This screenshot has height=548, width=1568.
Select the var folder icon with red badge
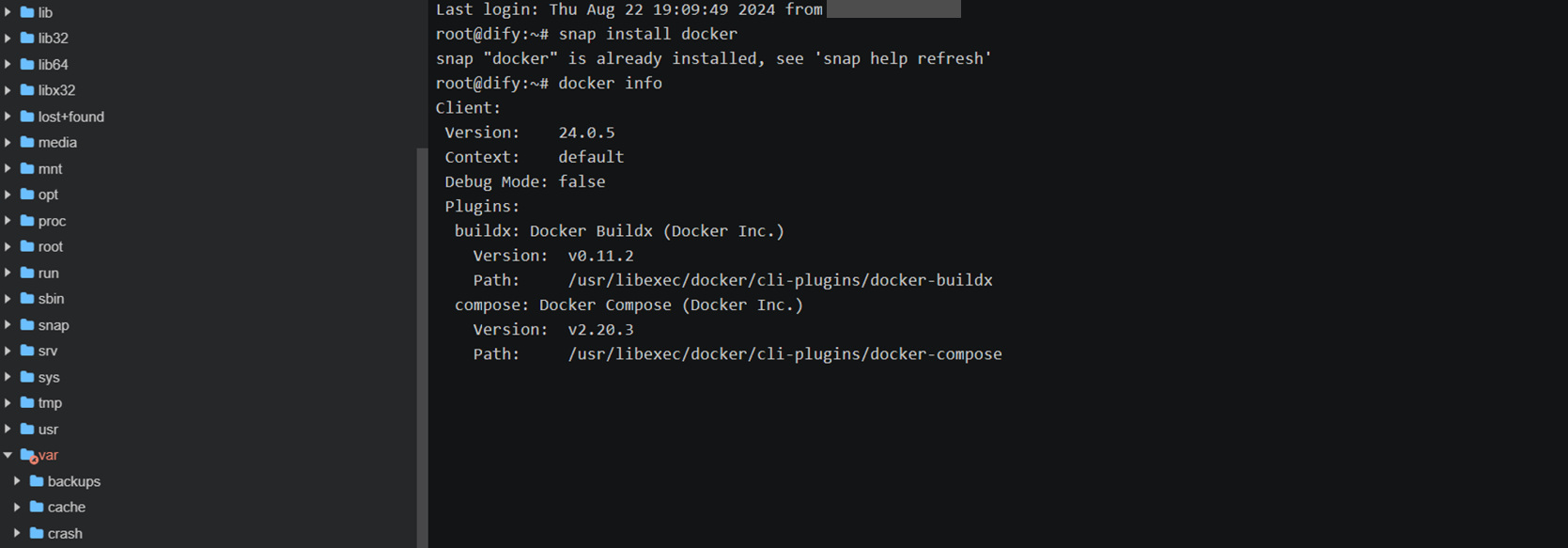pyautogui.click(x=29, y=456)
